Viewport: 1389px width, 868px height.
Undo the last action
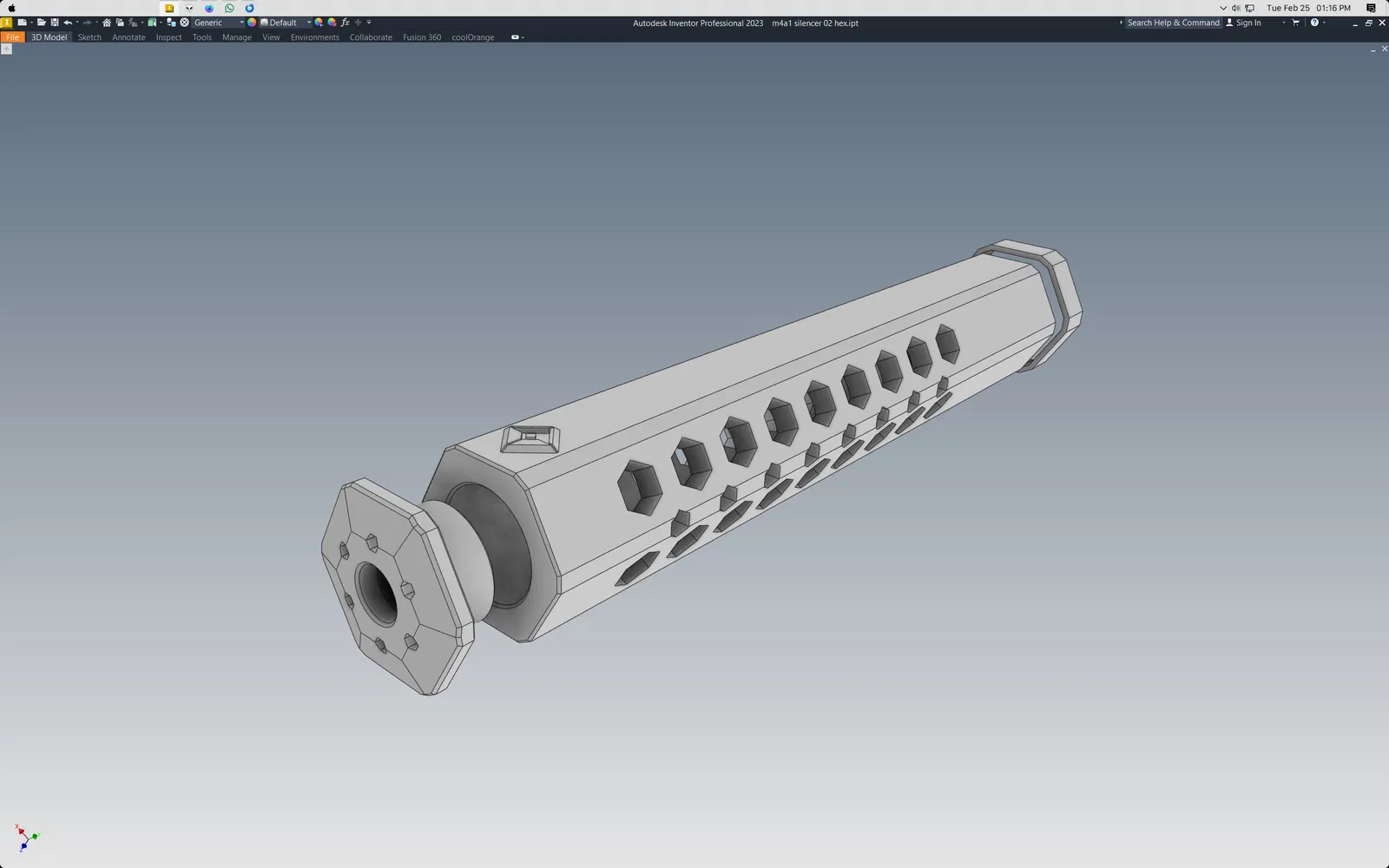pos(67,23)
